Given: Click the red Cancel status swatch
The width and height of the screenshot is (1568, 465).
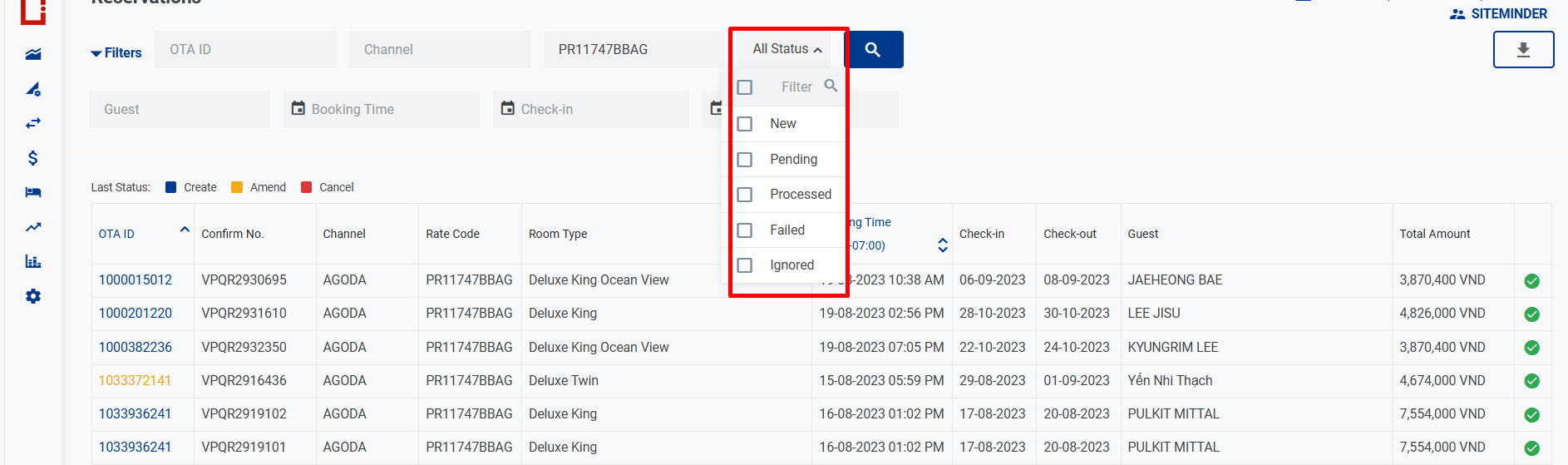Looking at the screenshot, I should coord(307,188).
